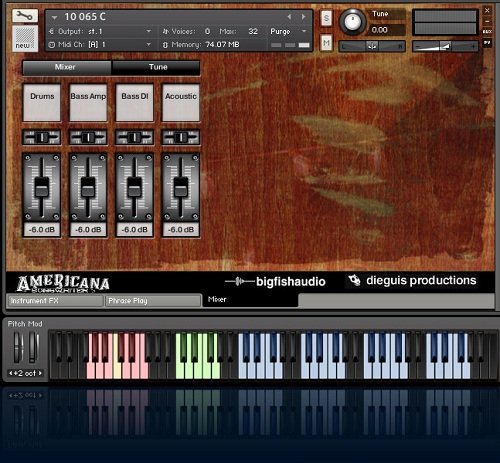The image size is (500, 463).
Task: Play the first green white key
Action: [x=180, y=370]
